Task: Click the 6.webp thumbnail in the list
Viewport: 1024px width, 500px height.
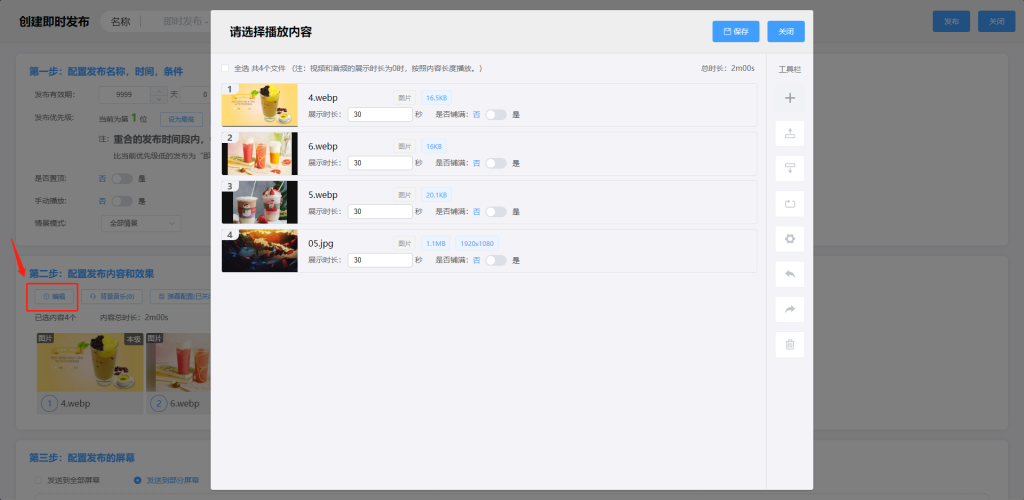Action: [x=260, y=154]
